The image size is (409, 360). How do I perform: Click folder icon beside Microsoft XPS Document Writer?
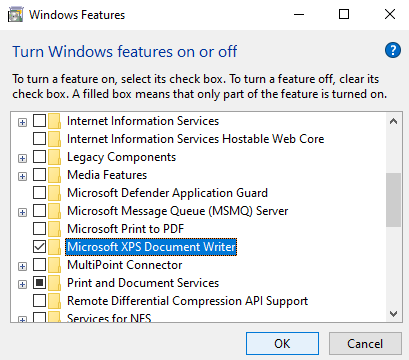click(x=54, y=247)
